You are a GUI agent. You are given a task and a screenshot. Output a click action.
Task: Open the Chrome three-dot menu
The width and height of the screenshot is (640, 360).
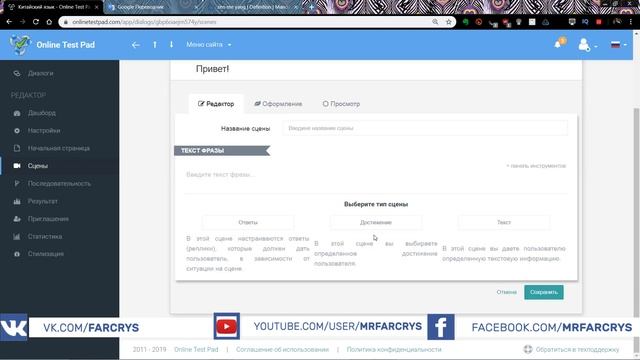(631, 22)
